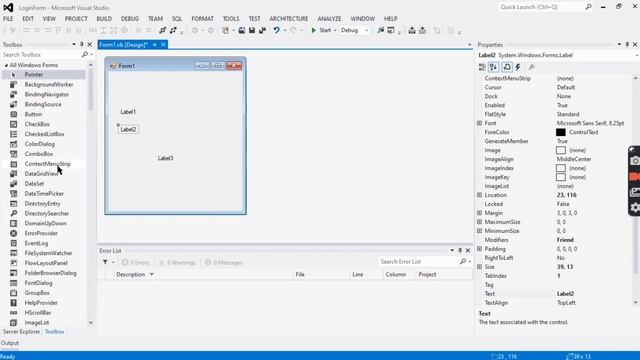Click the Project column header
Viewport: 640px width, 360px height.
point(444,274)
